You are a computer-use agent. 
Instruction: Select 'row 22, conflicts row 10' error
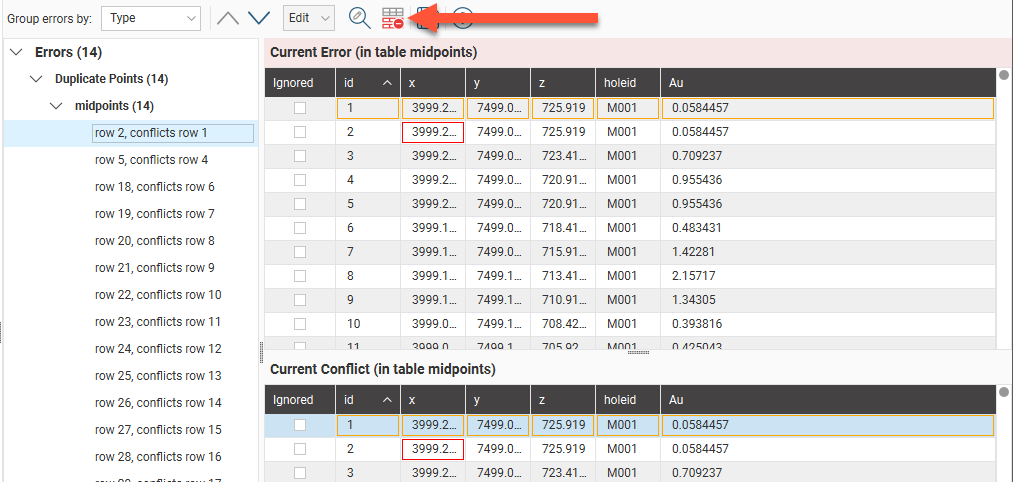click(x=158, y=295)
